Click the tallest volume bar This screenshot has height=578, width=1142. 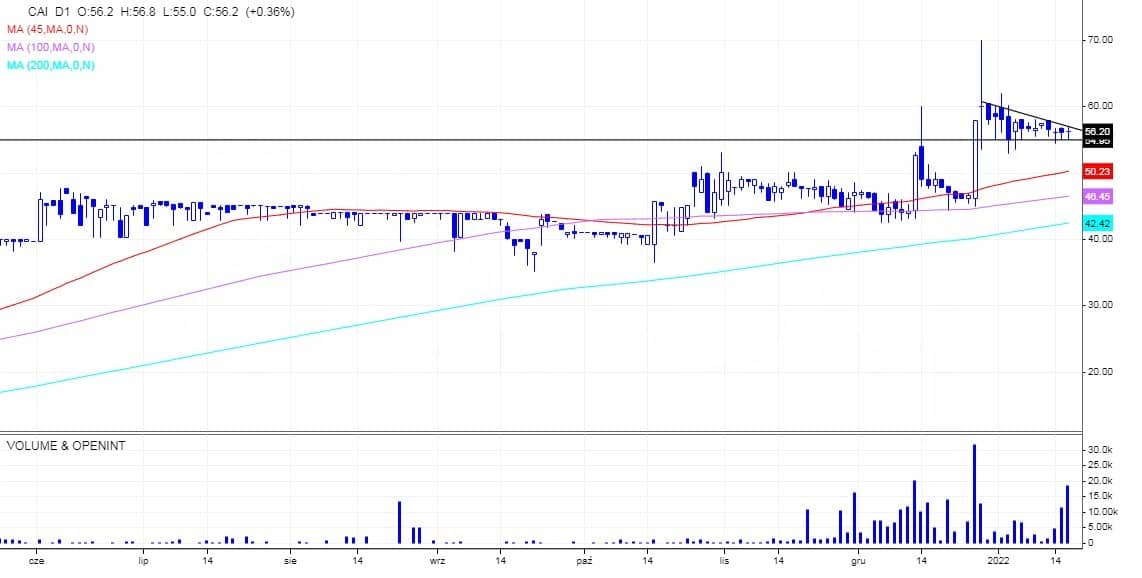974,493
